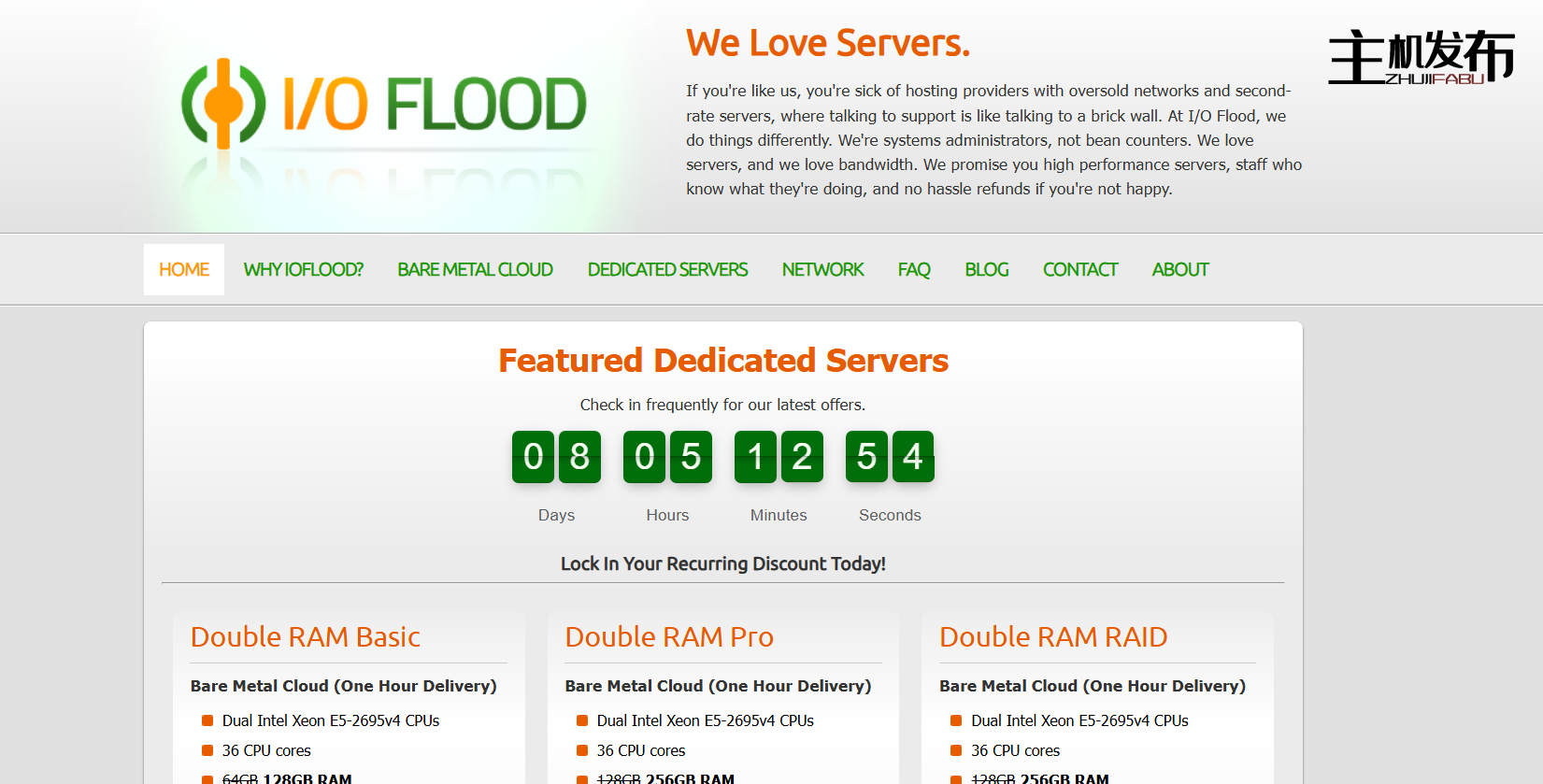
Task: Click the Featured Dedicated Servers heading
Action: tap(723, 361)
